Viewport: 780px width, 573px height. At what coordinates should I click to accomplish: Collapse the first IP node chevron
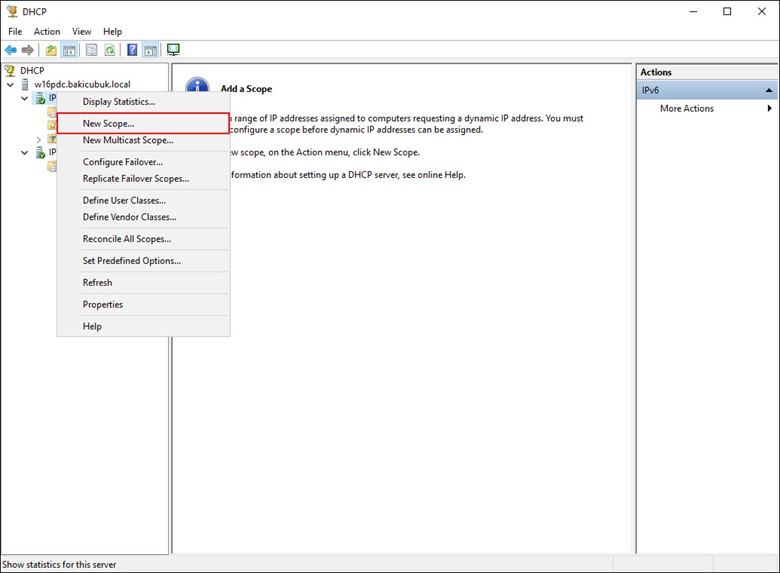[x=24, y=98]
